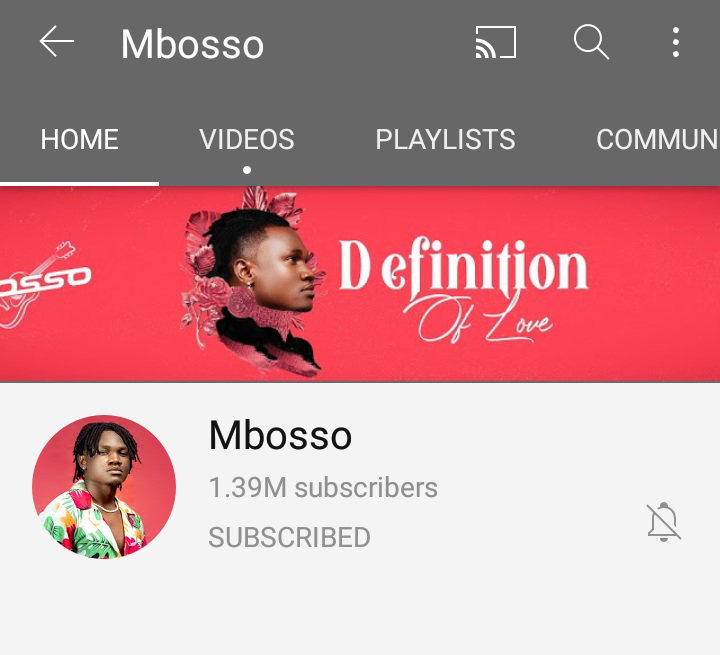Tap the artist portrait in the banner

point(254,281)
